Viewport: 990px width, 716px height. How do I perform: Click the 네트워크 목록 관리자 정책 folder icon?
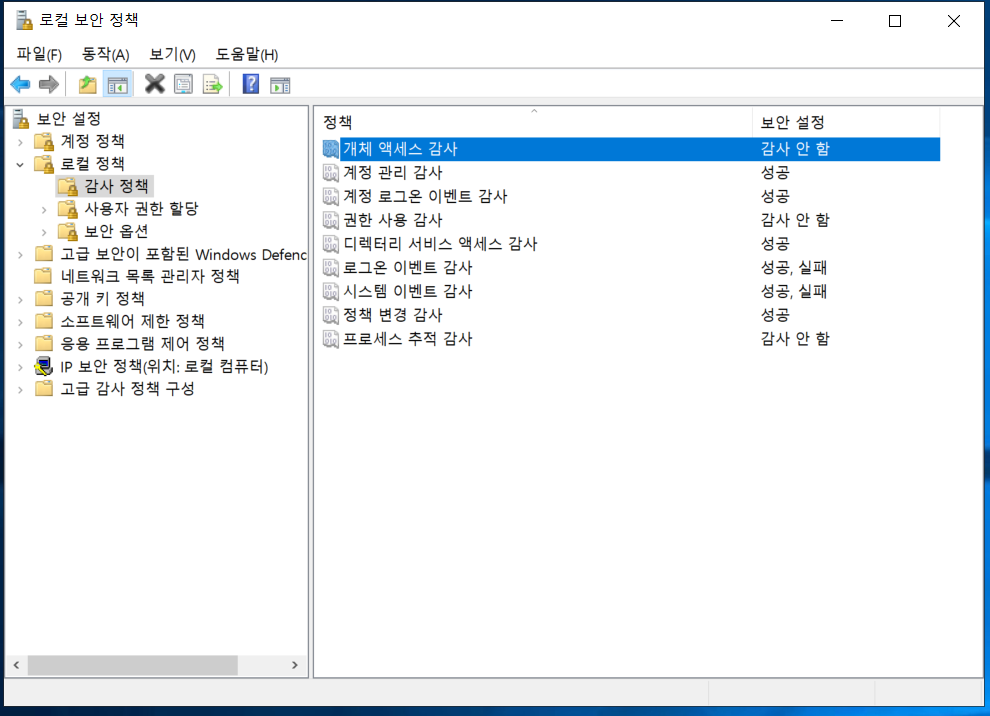coord(44,276)
